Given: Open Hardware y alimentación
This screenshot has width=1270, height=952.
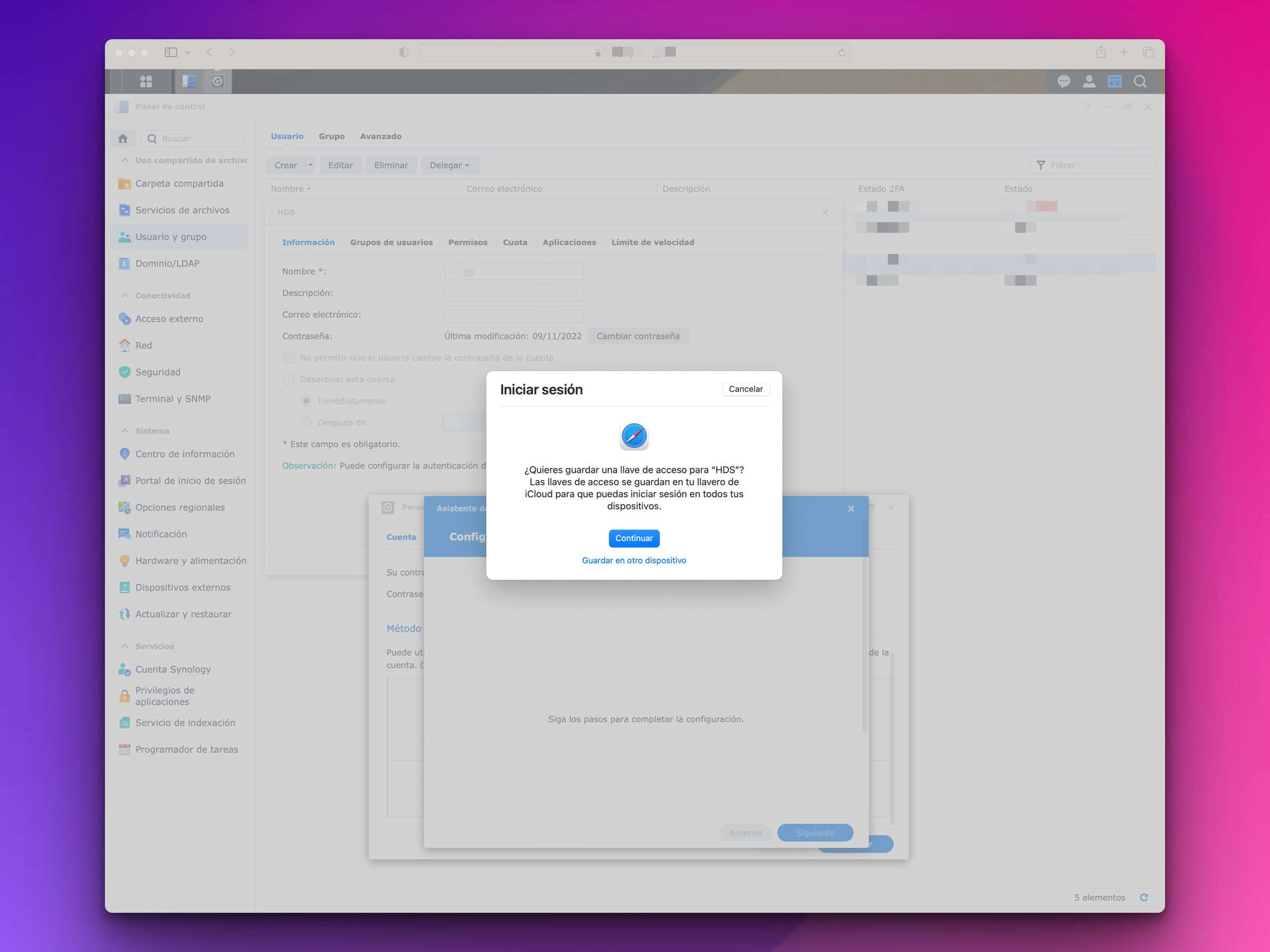Looking at the screenshot, I should click(x=179, y=560).
